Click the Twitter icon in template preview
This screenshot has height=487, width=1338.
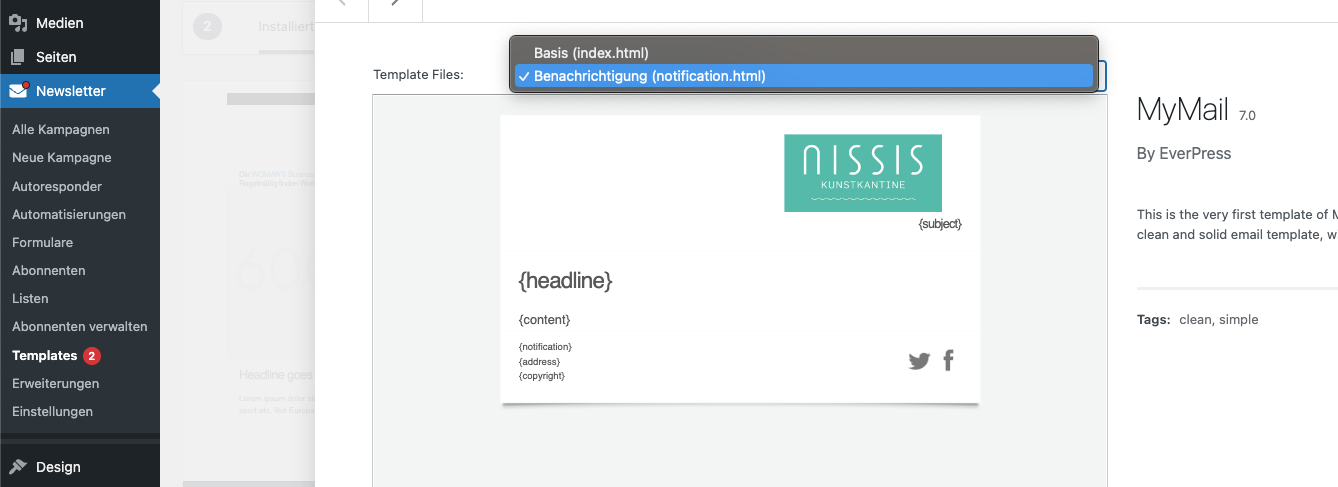(x=919, y=361)
